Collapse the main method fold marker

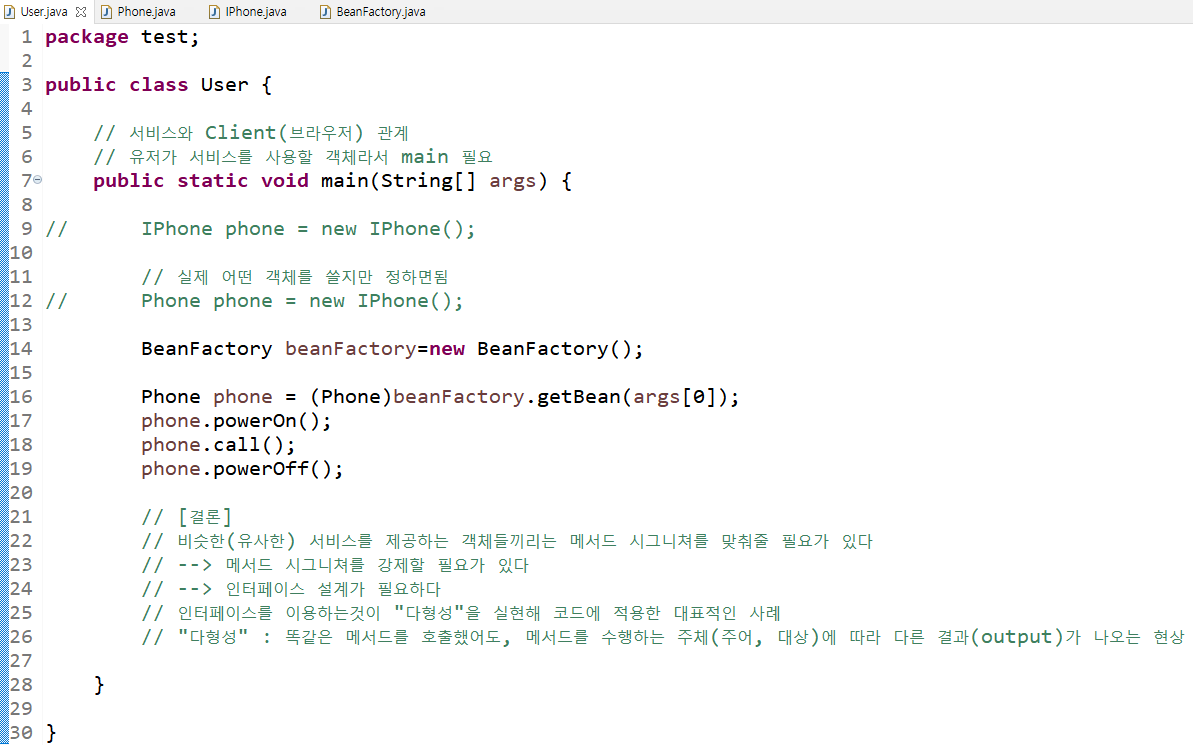click(x=37, y=180)
